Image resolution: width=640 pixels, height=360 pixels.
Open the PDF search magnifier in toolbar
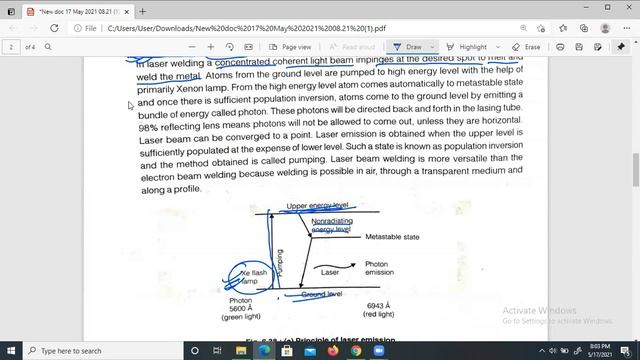point(48,47)
